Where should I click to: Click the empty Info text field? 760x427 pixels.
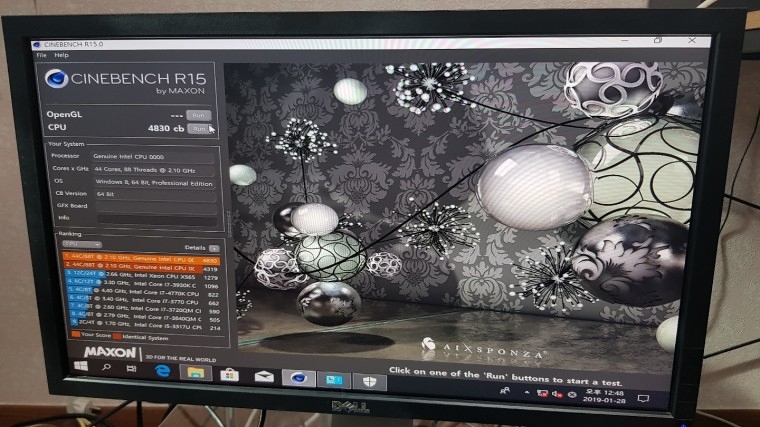(156, 219)
